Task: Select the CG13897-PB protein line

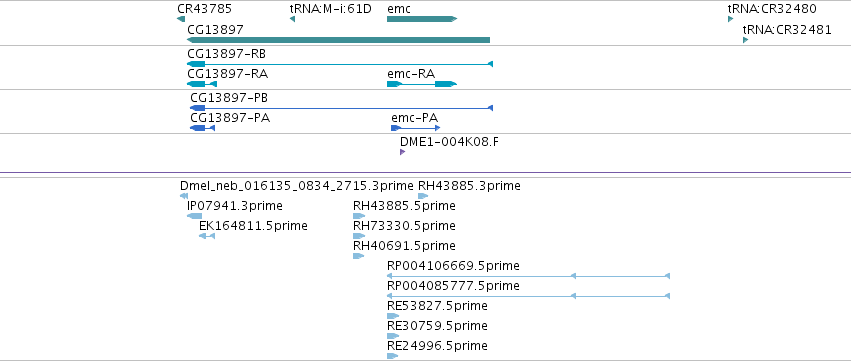Action: [341, 108]
